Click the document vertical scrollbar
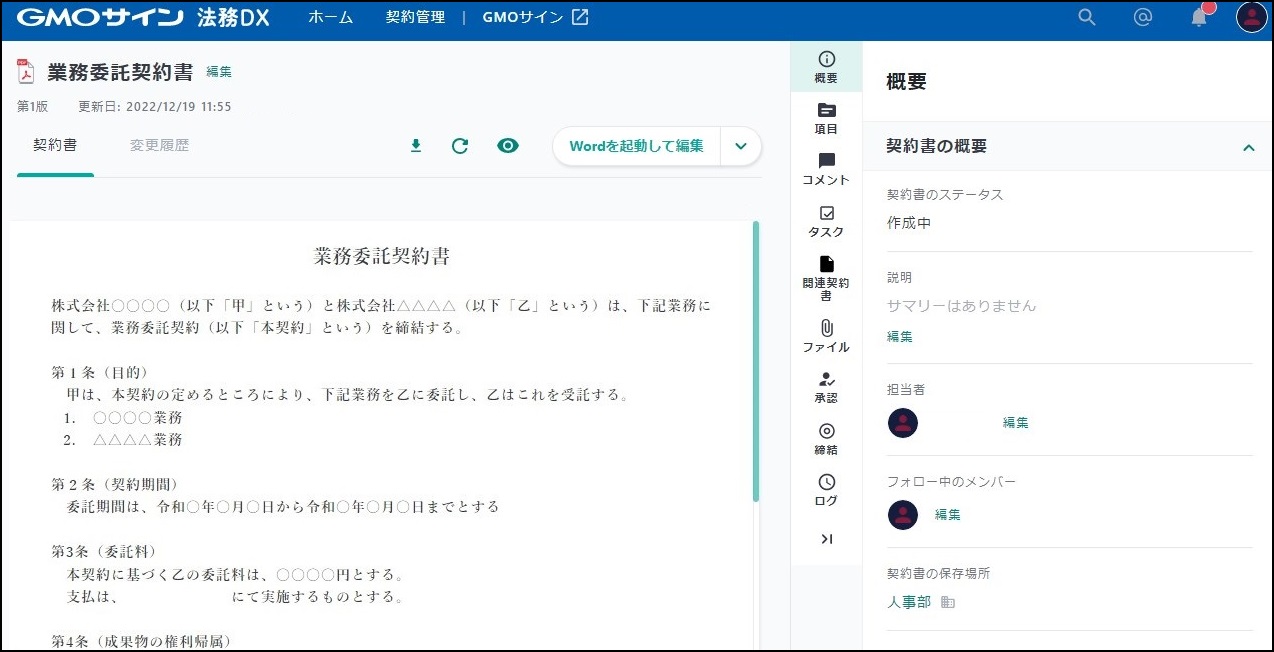 pyautogui.click(x=756, y=361)
